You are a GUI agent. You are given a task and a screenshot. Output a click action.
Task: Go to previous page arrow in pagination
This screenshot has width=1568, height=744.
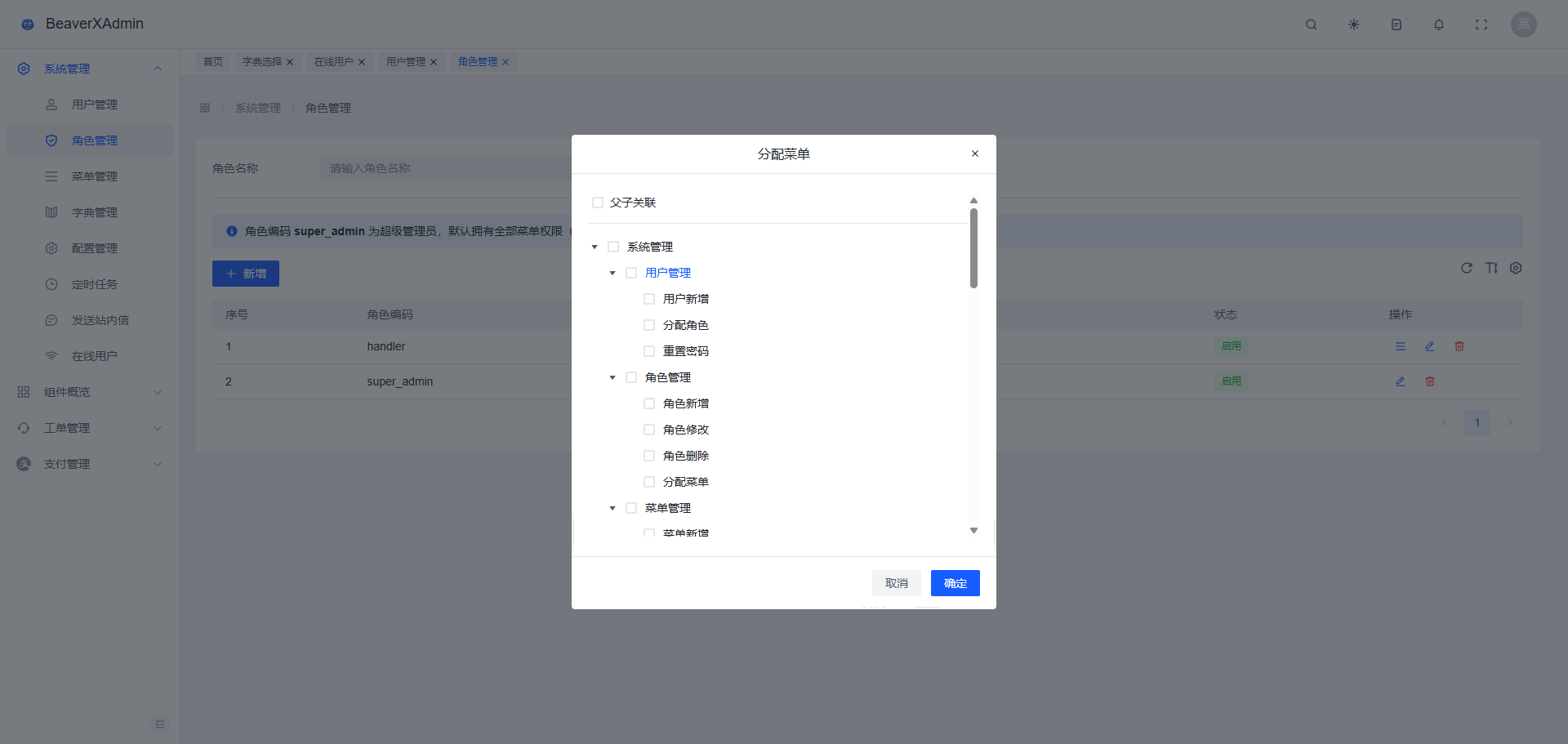(1445, 422)
